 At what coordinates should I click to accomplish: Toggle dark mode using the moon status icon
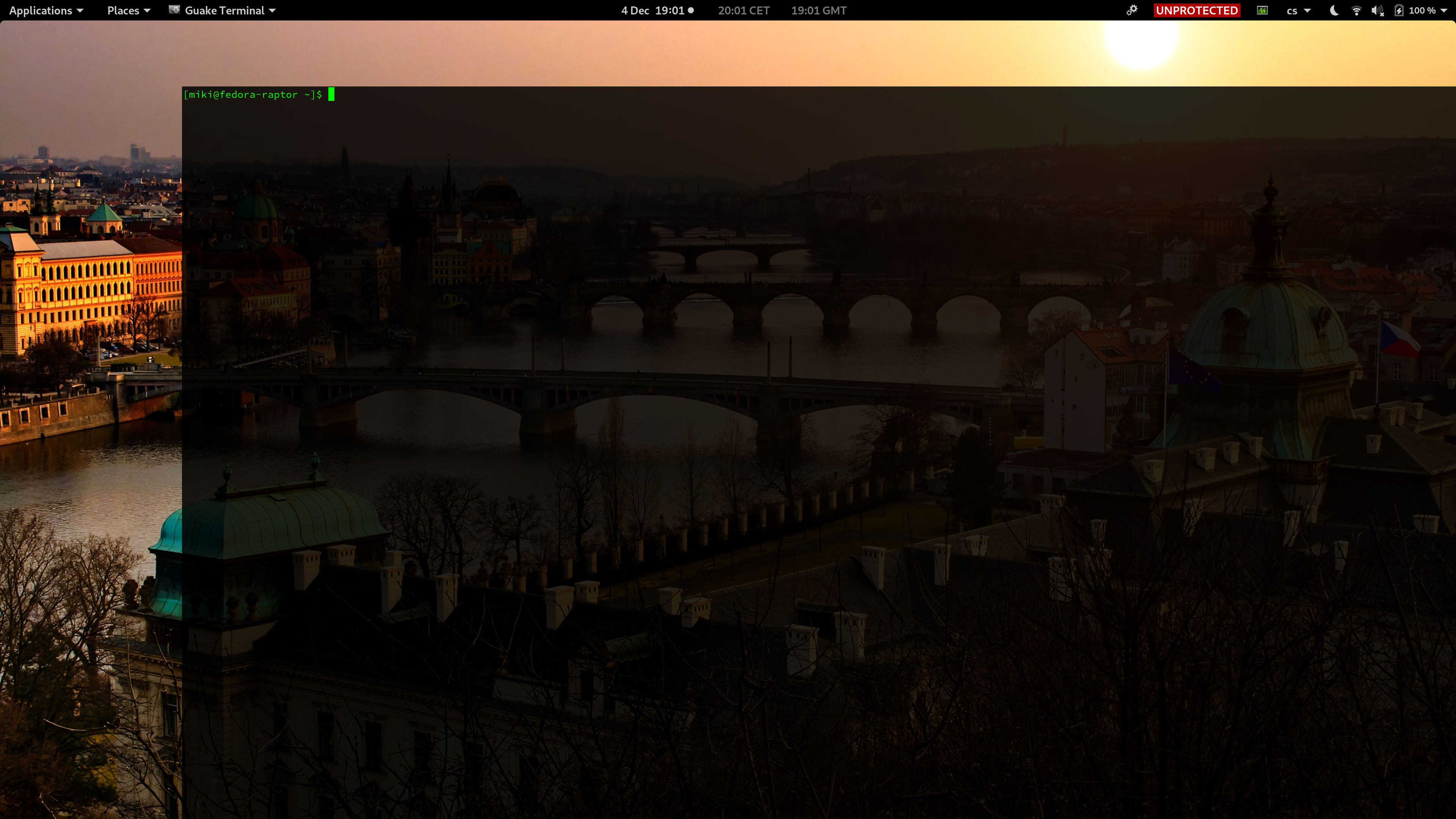tap(1334, 10)
